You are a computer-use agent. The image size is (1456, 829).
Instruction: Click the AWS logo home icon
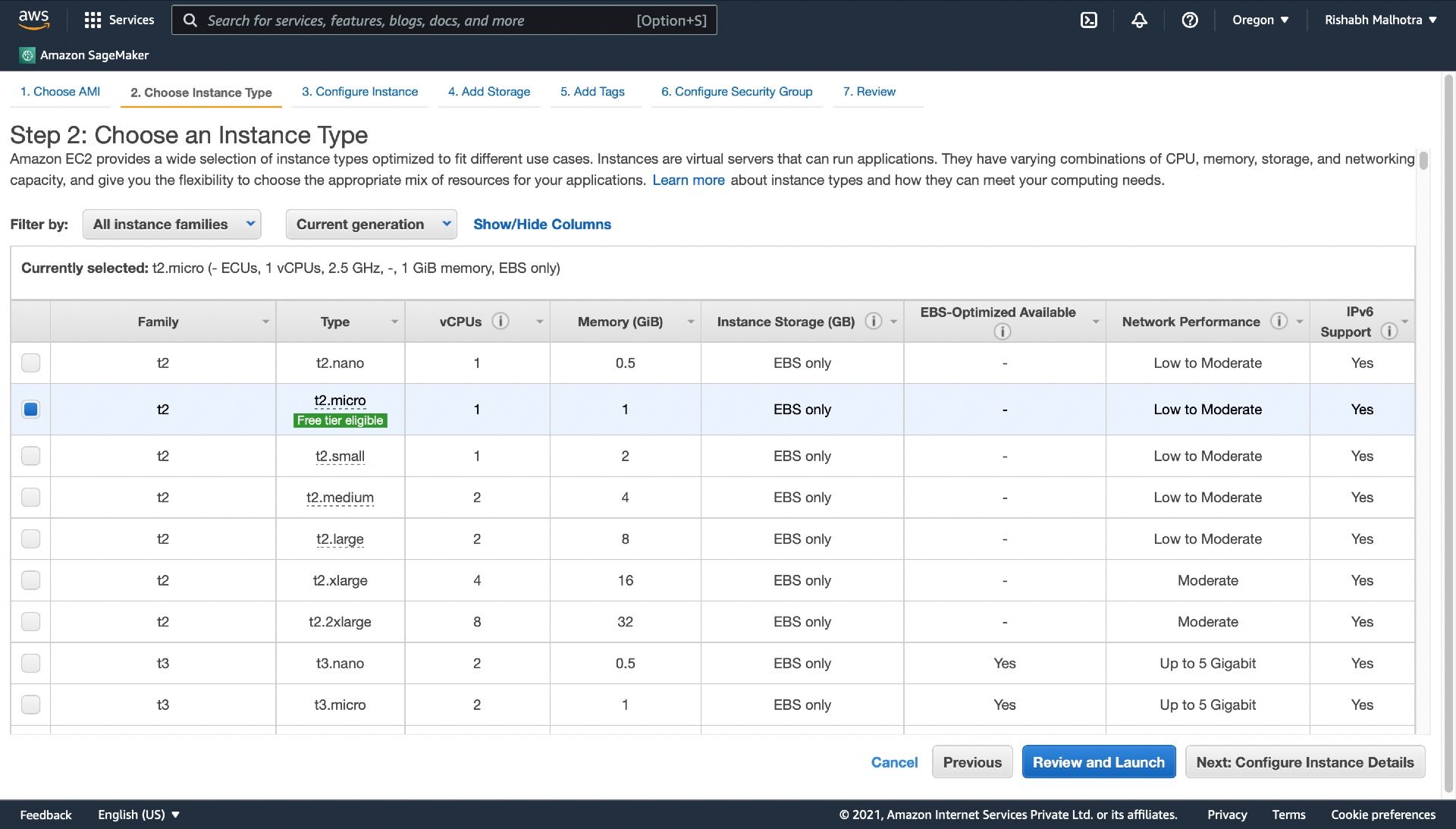click(33, 20)
